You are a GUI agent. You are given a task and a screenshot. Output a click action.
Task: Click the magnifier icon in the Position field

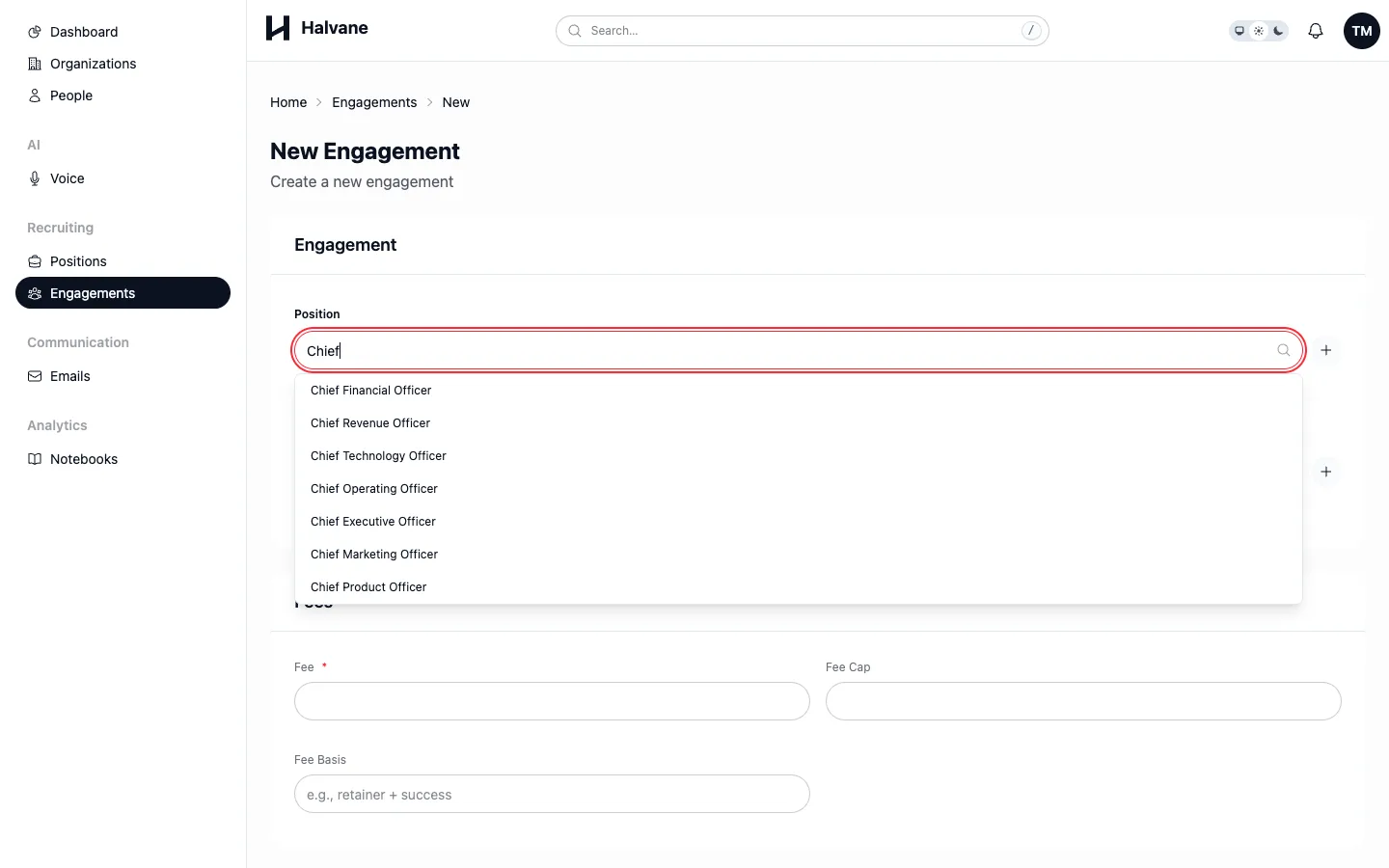click(x=1284, y=350)
